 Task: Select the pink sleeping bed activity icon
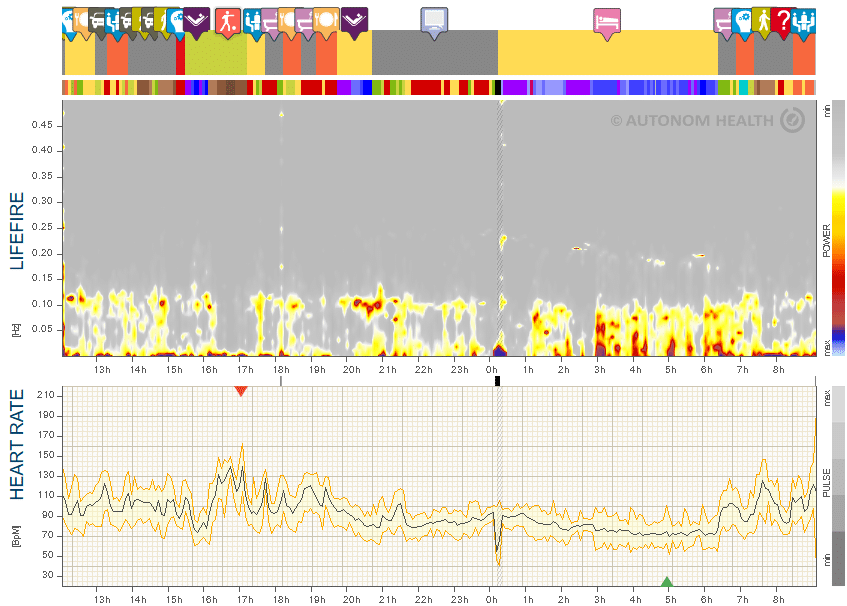(x=607, y=23)
